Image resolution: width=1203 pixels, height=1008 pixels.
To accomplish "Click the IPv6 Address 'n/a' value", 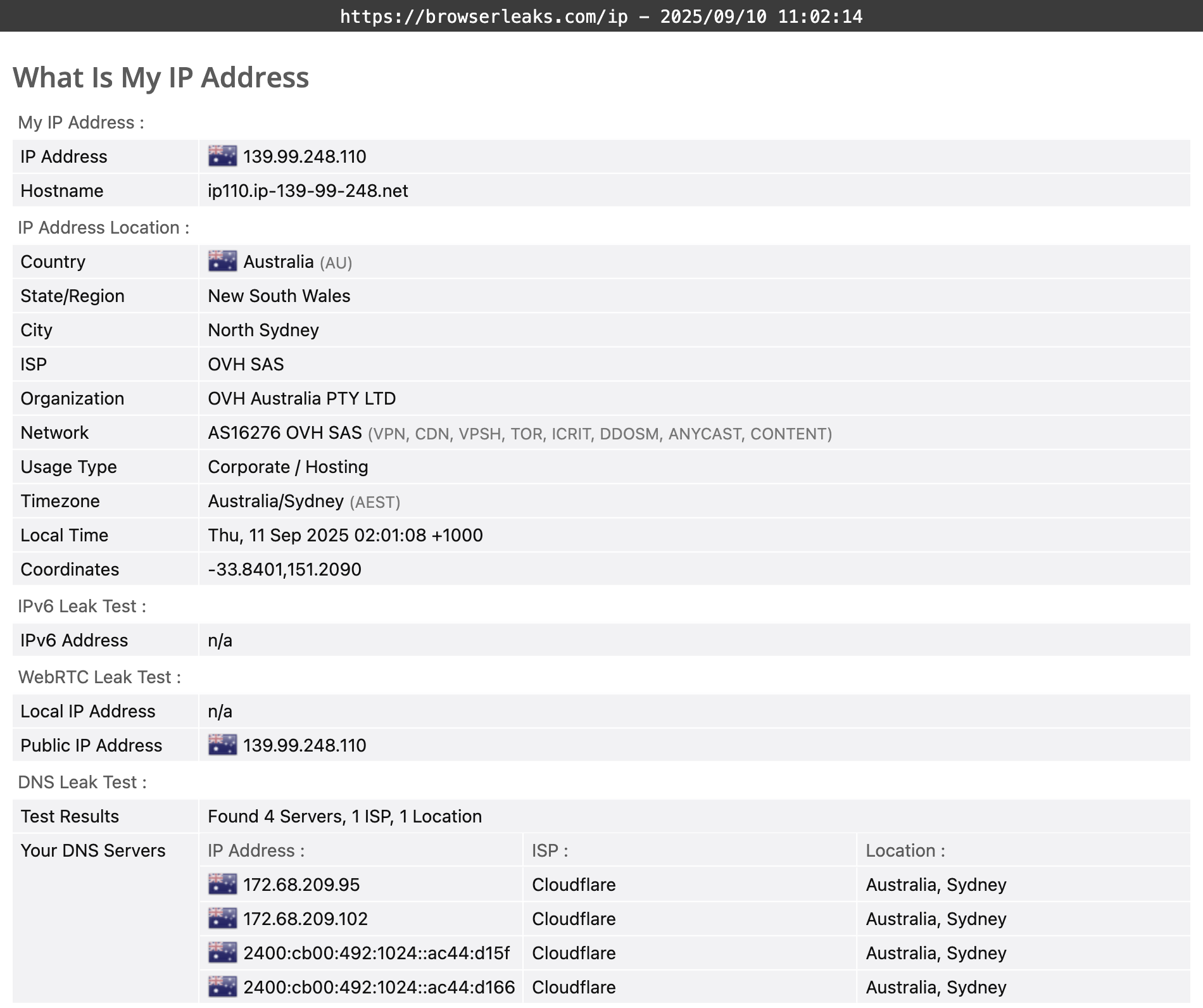I will 220,640.
